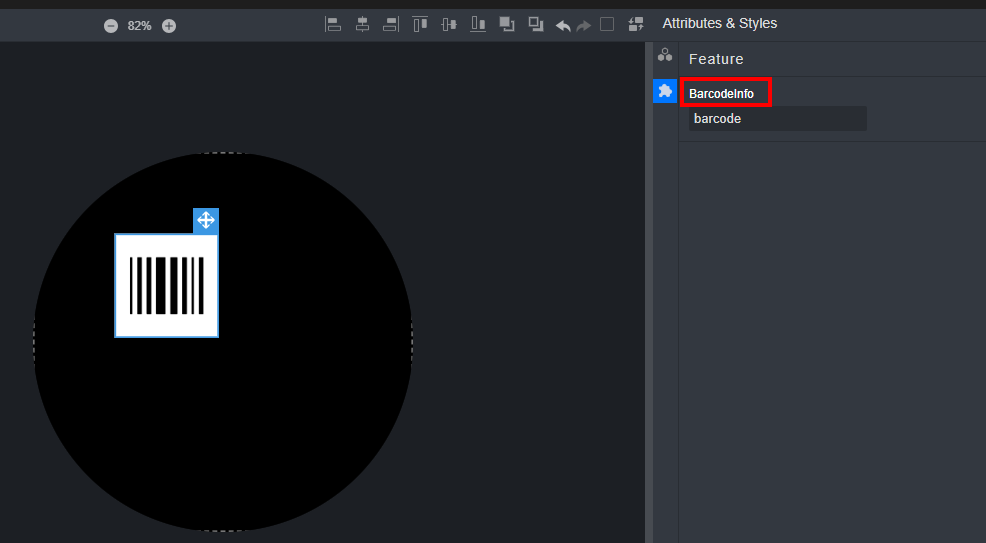Open the attributes tab with hexagon icon
This screenshot has height=543, width=986.
(665, 56)
